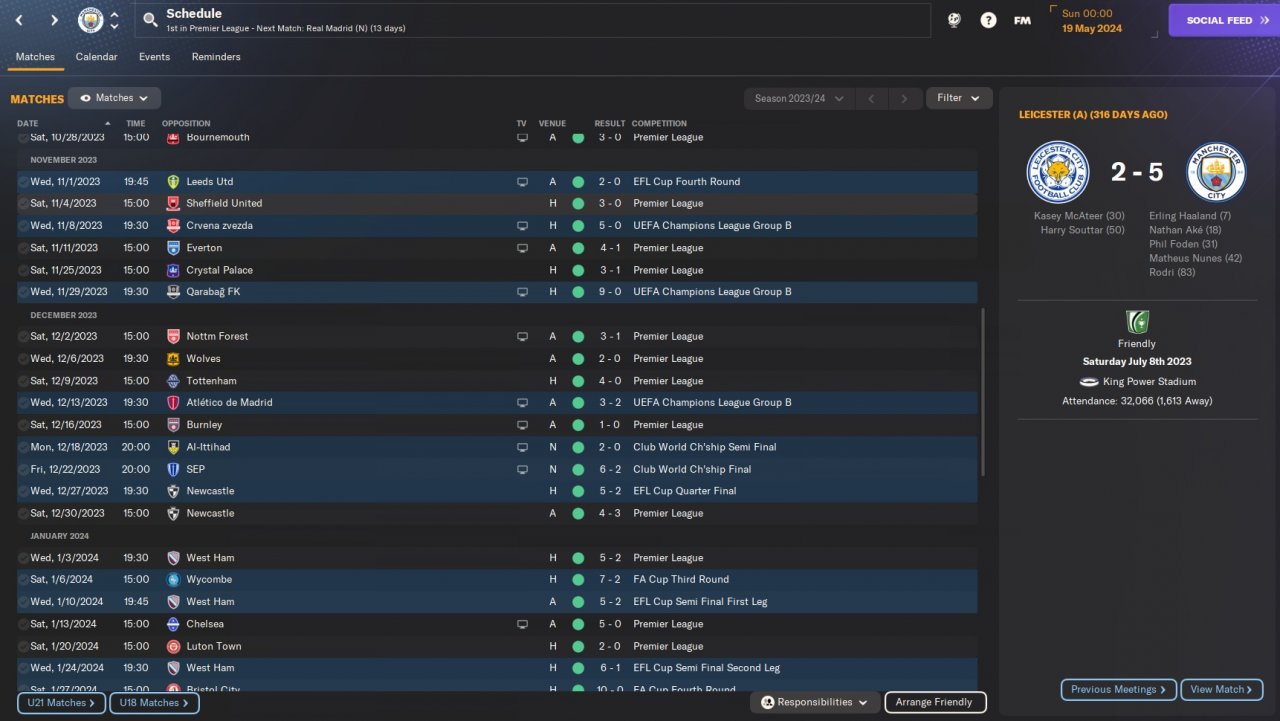Click the Wycombe club badge

tap(173, 580)
